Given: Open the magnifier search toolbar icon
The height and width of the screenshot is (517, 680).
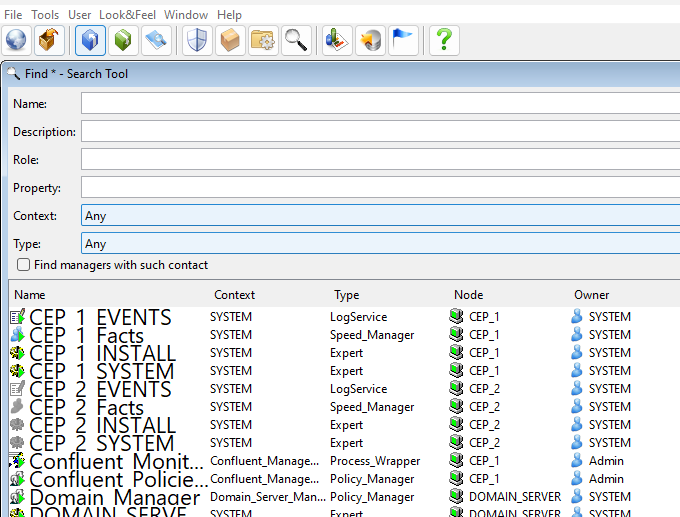Looking at the screenshot, I should [296, 40].
